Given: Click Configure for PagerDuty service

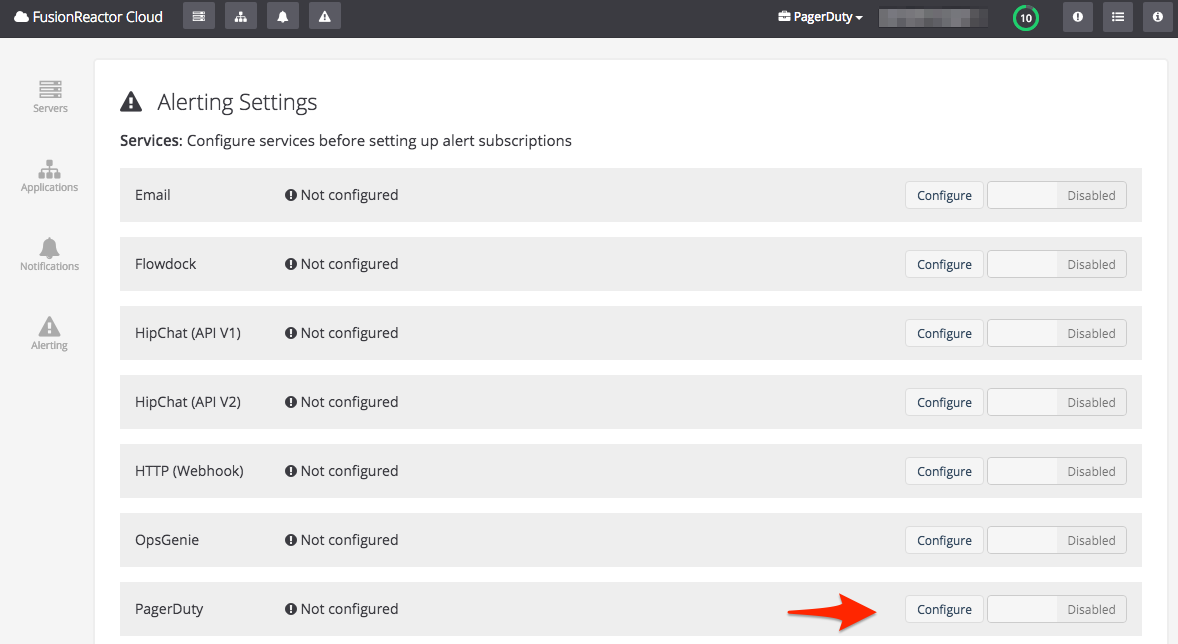Looking at the screenshot, I should coord(944,609).
